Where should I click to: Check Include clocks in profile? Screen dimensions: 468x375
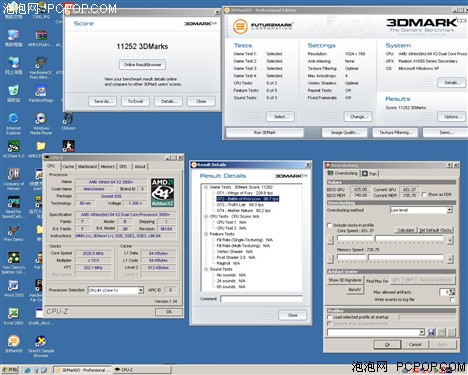(329, 225)
